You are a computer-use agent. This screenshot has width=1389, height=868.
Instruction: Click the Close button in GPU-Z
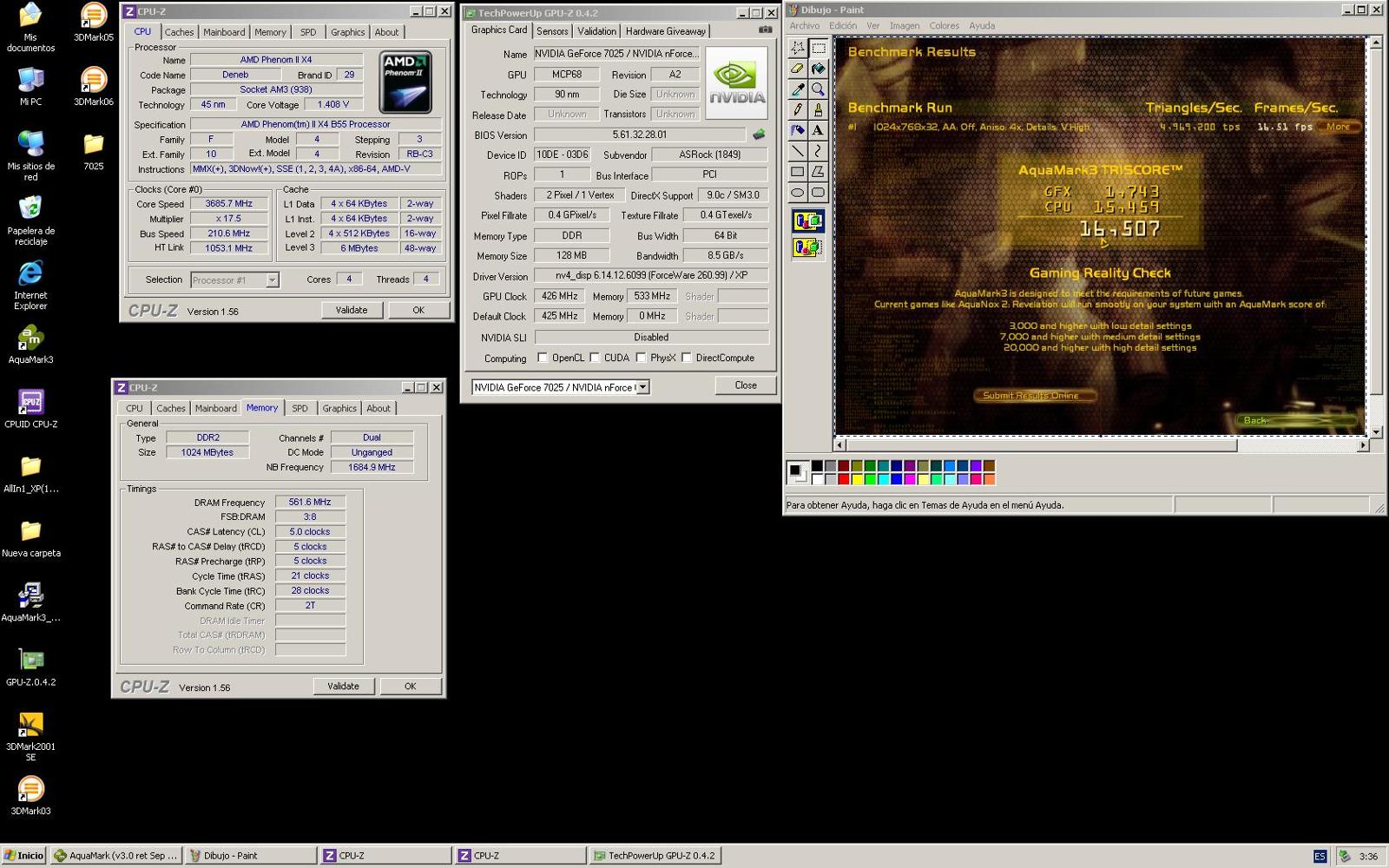click(746, 385)
